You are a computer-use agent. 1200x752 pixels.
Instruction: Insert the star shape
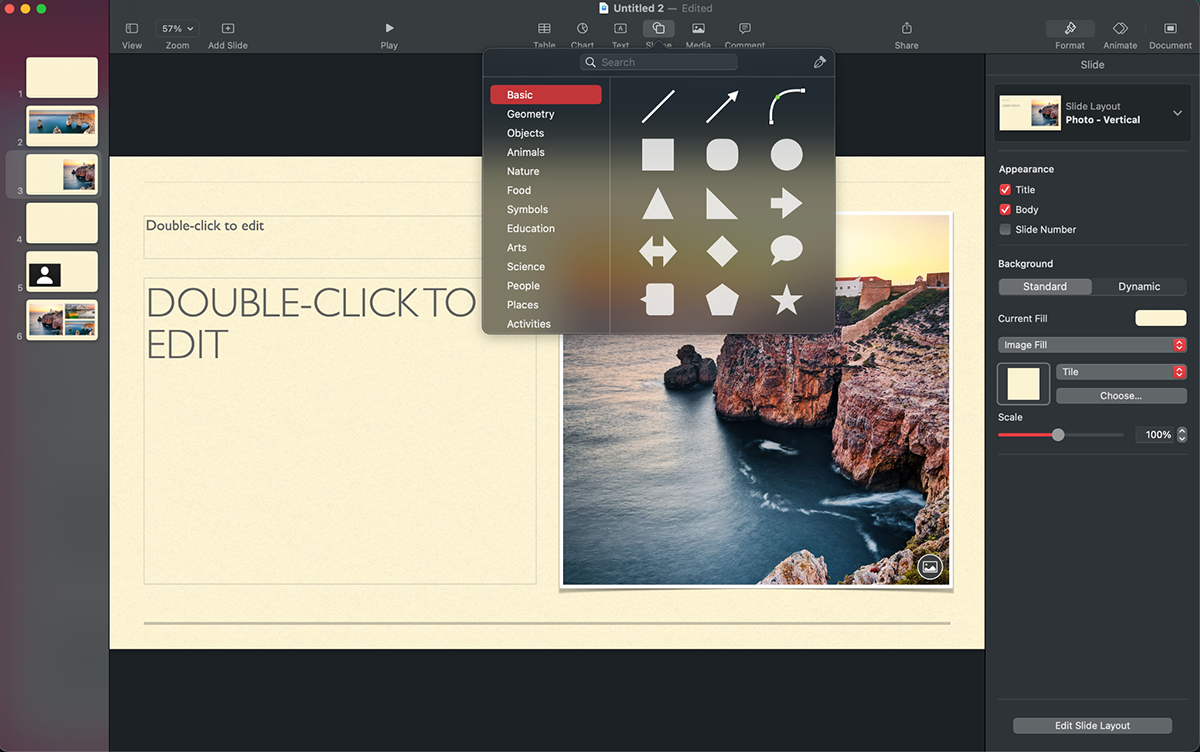(787, 299)
